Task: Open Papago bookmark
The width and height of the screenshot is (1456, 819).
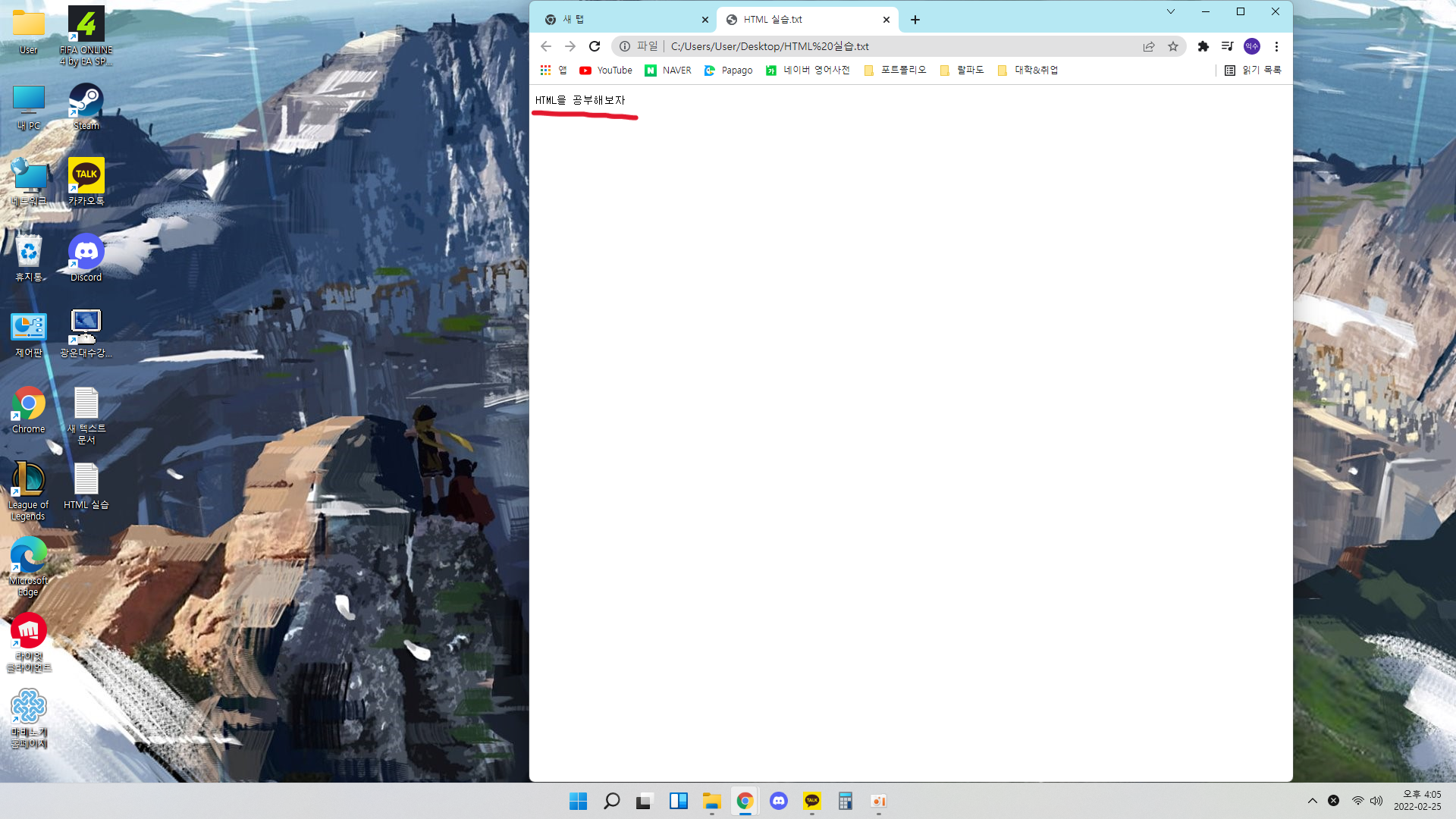Action: 728,70
